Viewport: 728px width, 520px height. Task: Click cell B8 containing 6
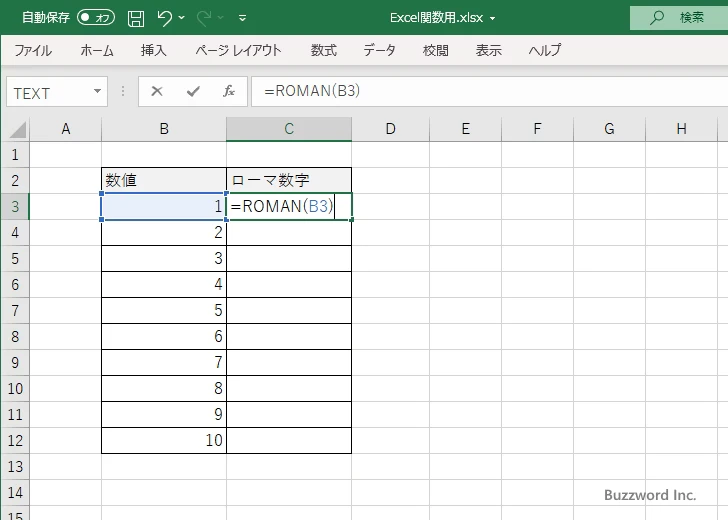pyautogui.click(x=164, y=336)
